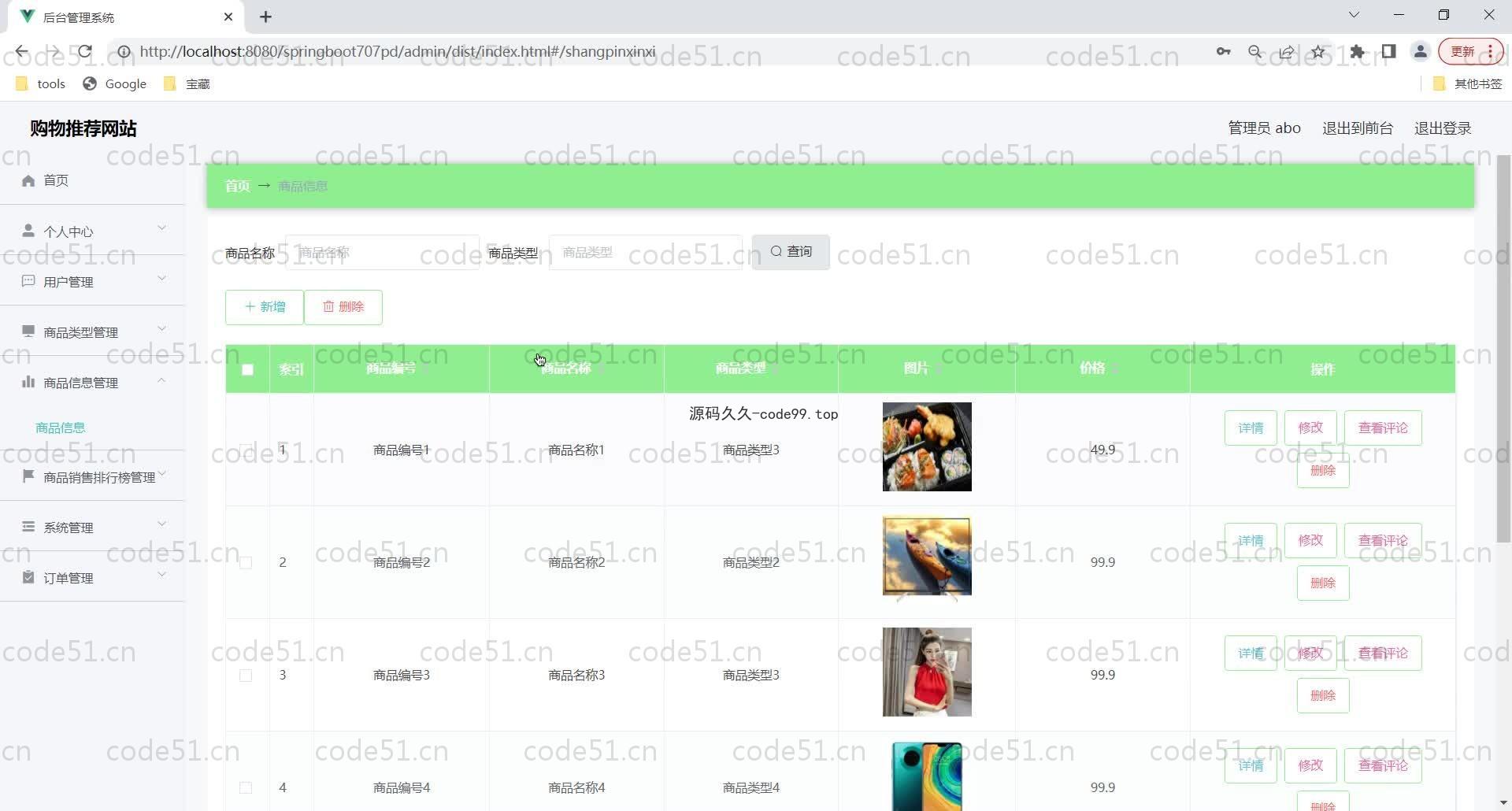This screenshot has width=1512, height=811.
Task: Toggle the select-all checkbox in table header
Action: tap(247, 369)
